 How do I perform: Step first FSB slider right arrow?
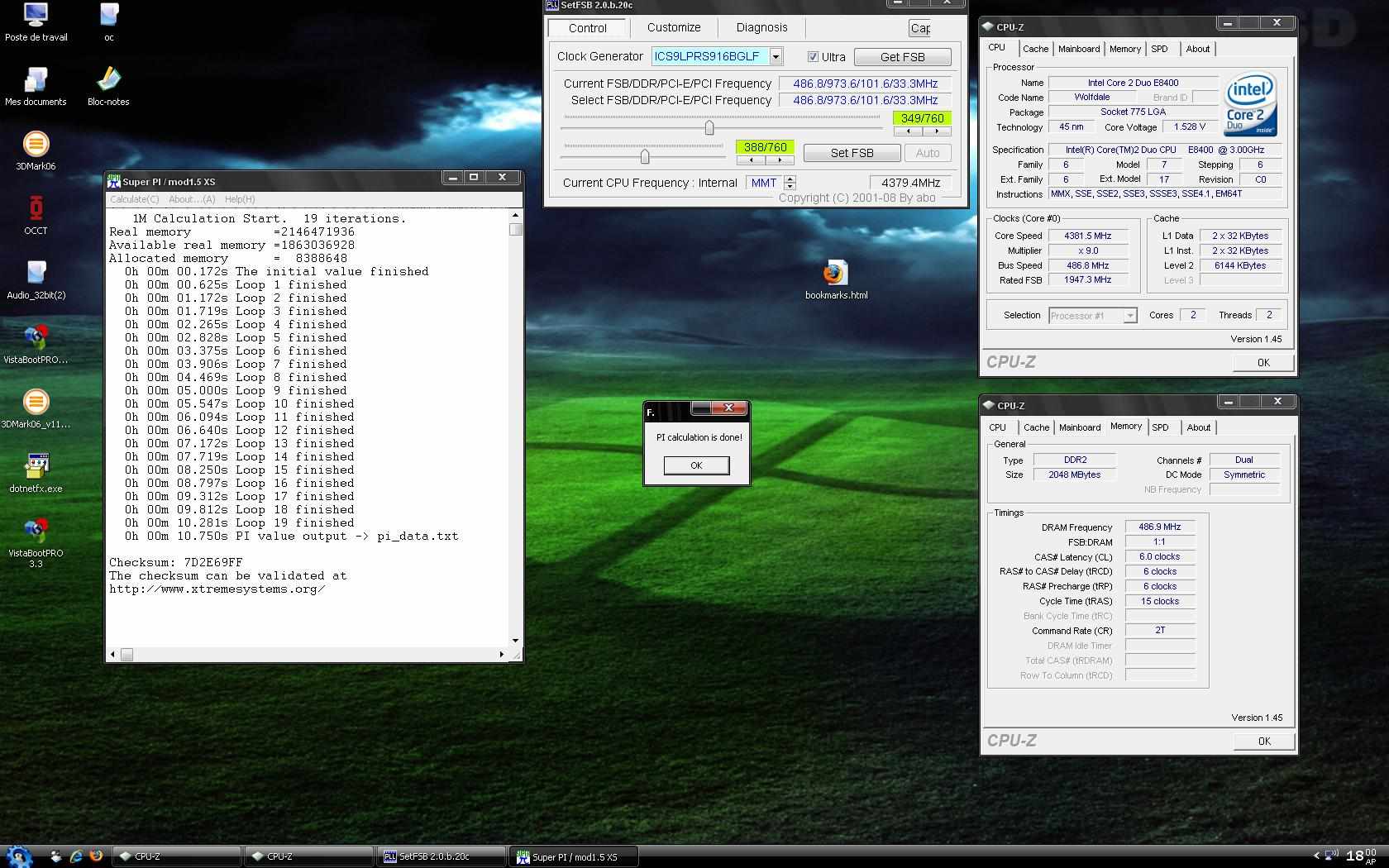coord(936,131)
